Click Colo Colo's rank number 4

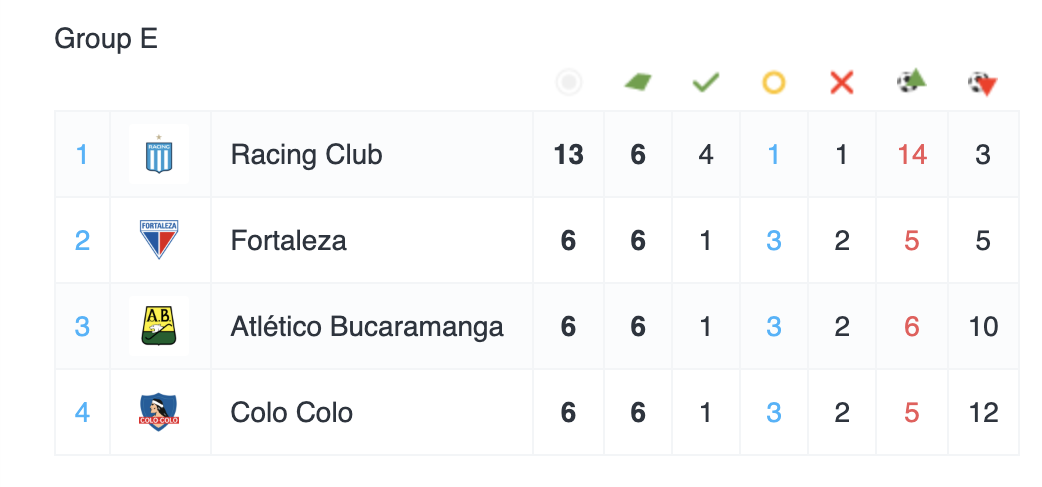(82, 413)
